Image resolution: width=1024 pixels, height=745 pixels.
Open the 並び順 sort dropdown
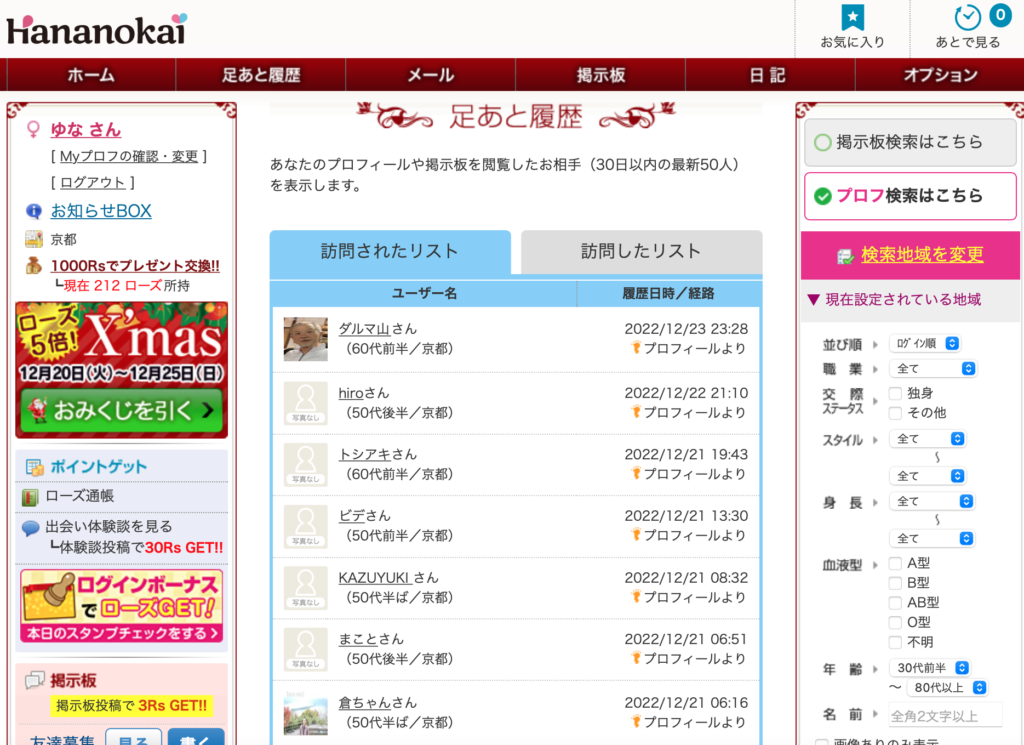click(924, 343)
